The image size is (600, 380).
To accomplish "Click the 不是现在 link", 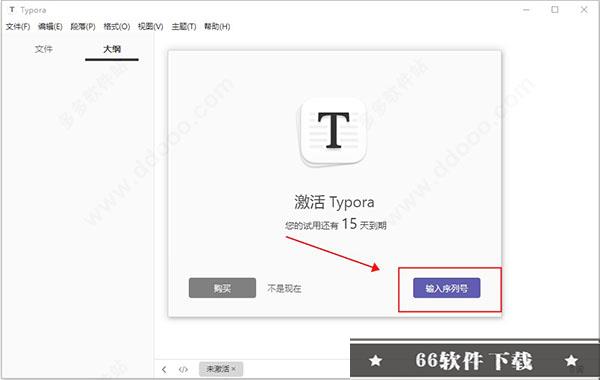I will [284, 288].
